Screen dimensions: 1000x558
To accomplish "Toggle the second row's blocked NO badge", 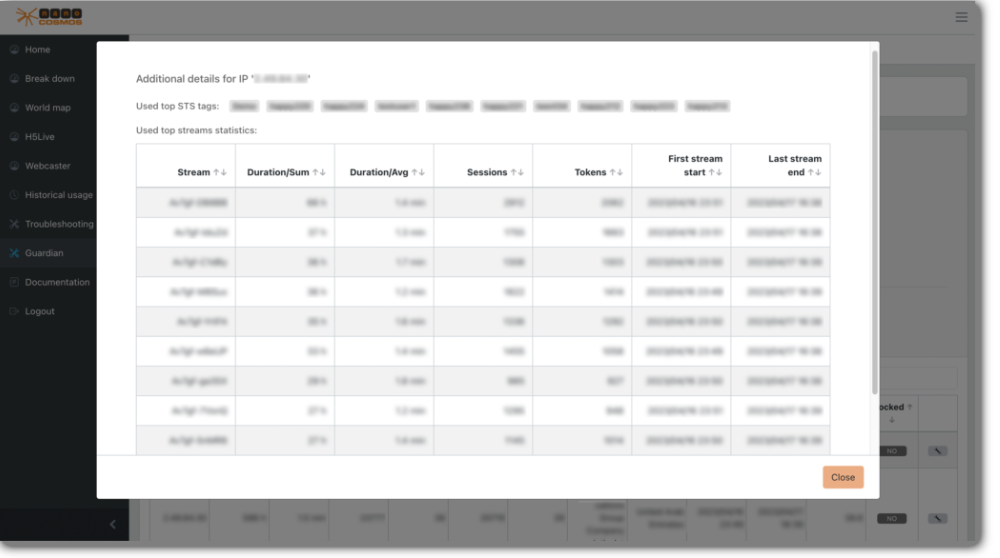I will click(890, 518).
